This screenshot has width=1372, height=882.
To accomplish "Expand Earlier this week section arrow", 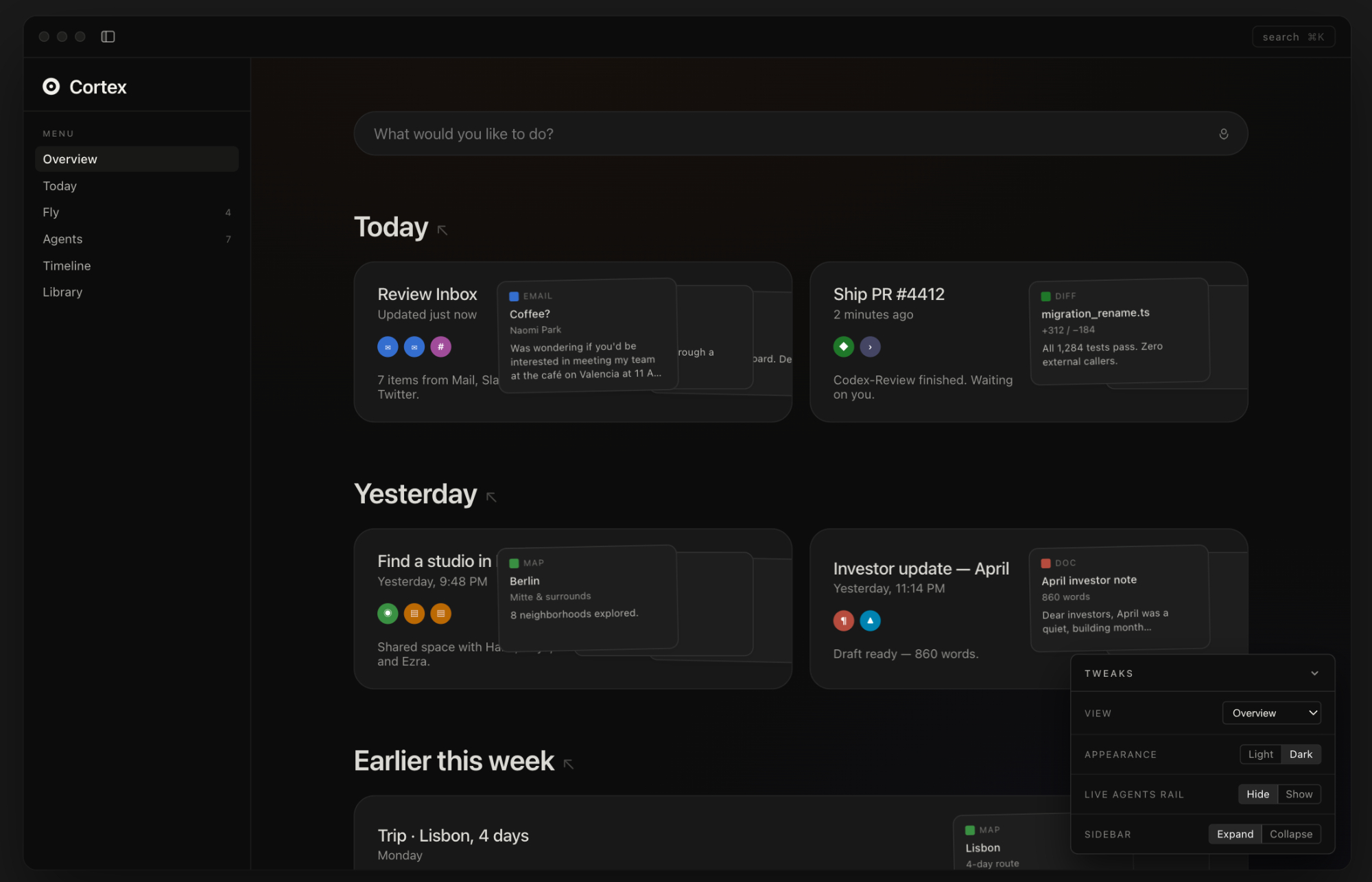I will [x=569, y=764].
